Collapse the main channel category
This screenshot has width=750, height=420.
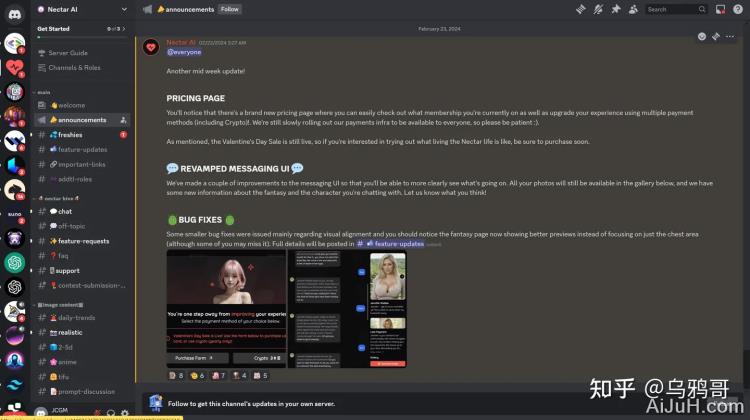[44, 93]
